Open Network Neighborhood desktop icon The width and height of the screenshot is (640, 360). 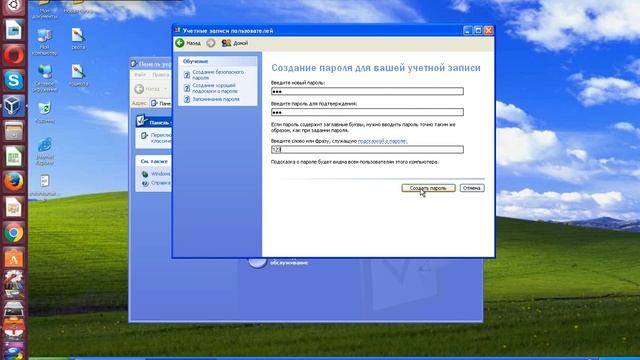click(x=44, y=78)
